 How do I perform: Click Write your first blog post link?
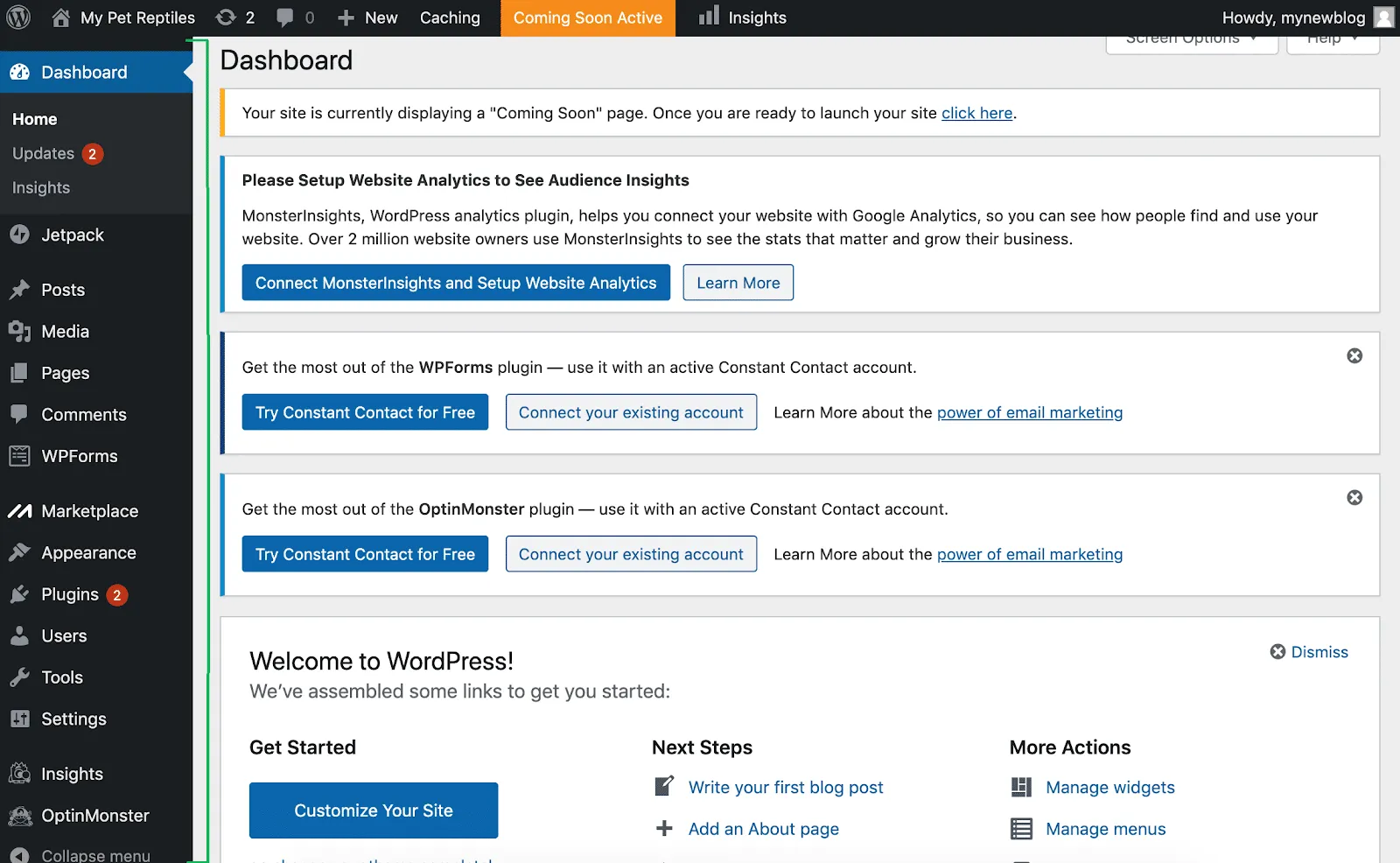(786, 787)
